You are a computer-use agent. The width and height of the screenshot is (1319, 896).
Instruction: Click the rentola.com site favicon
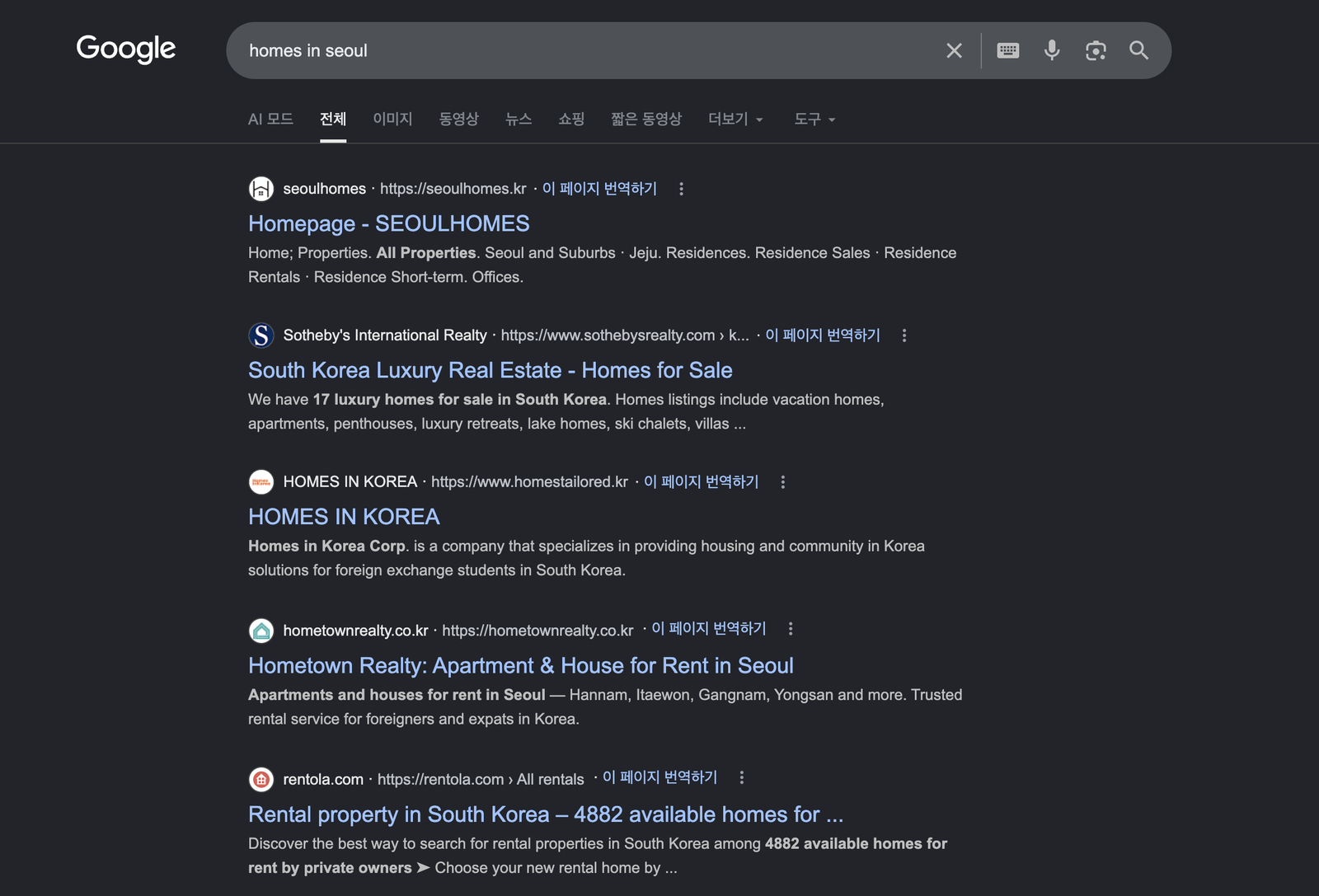point(261,779)
